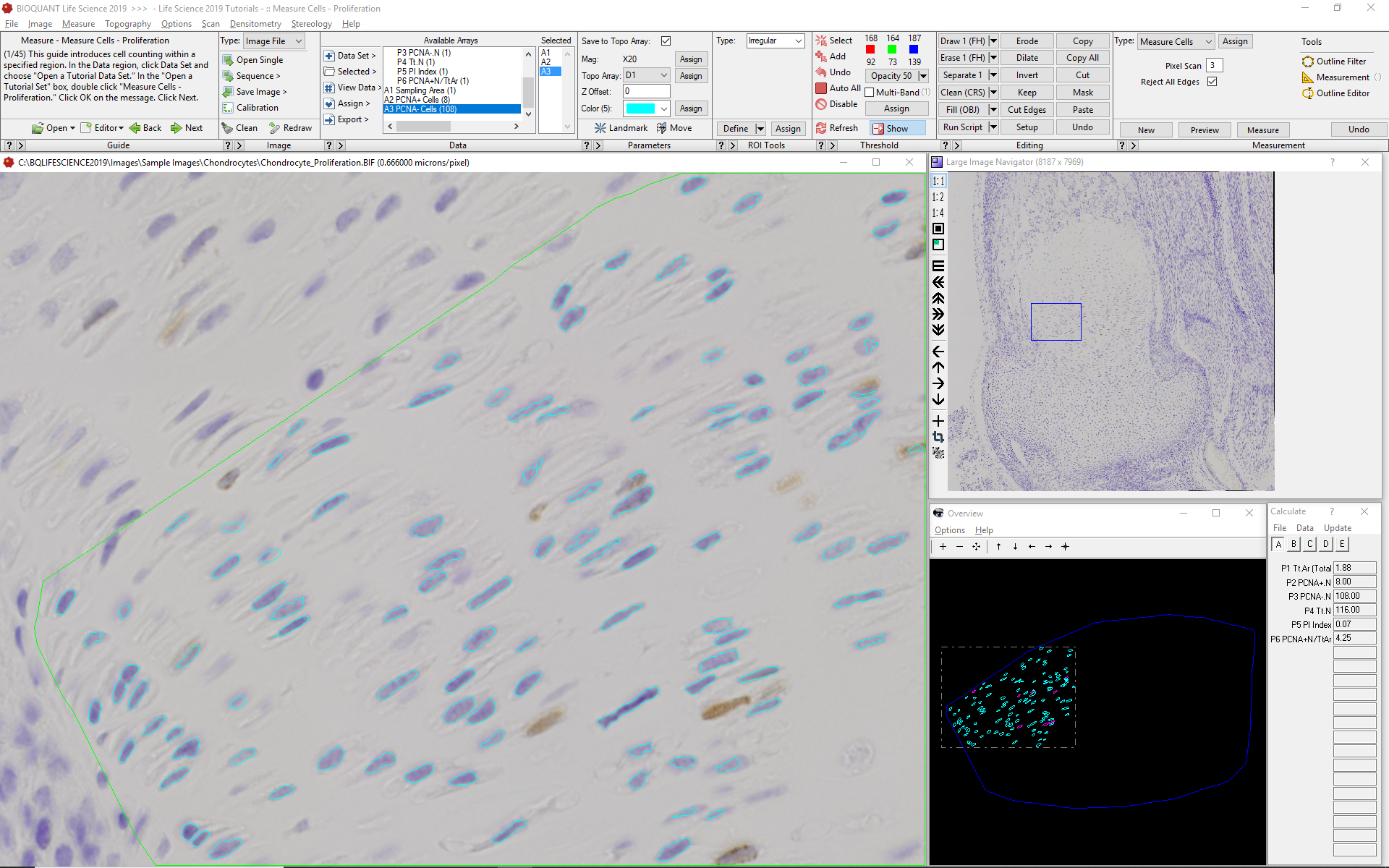1389x868 pixels.
Task: Toggle the Save to Topo Array checkbox
Action: tap(666, 41)
